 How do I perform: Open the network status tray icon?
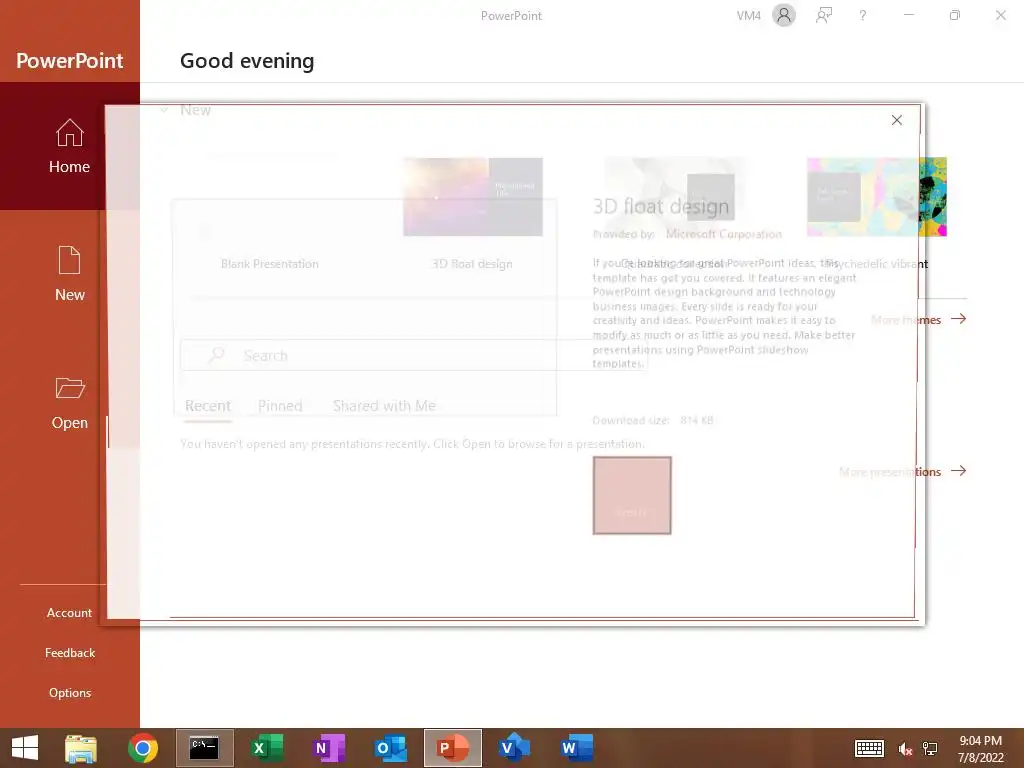pyautogui.click(x=930, y=748)
